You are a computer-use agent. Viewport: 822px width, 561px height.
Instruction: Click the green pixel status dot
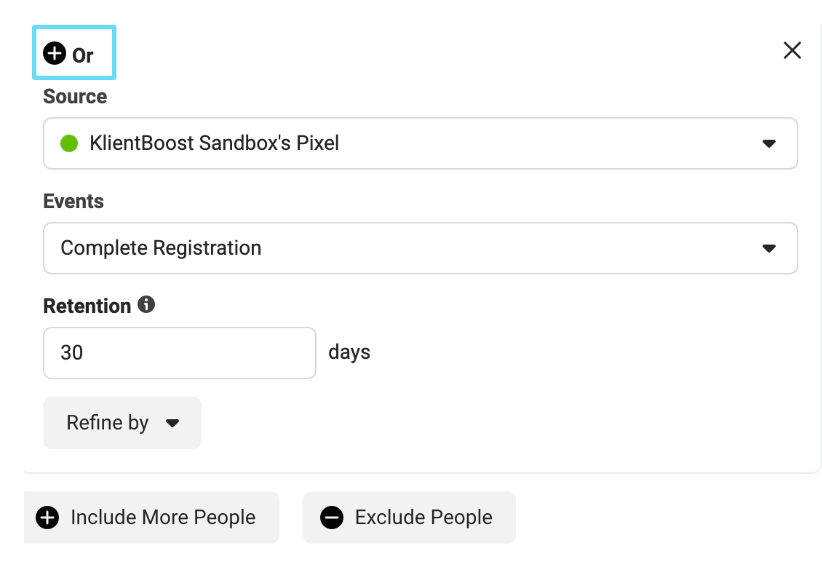click(x=69, y=143)
